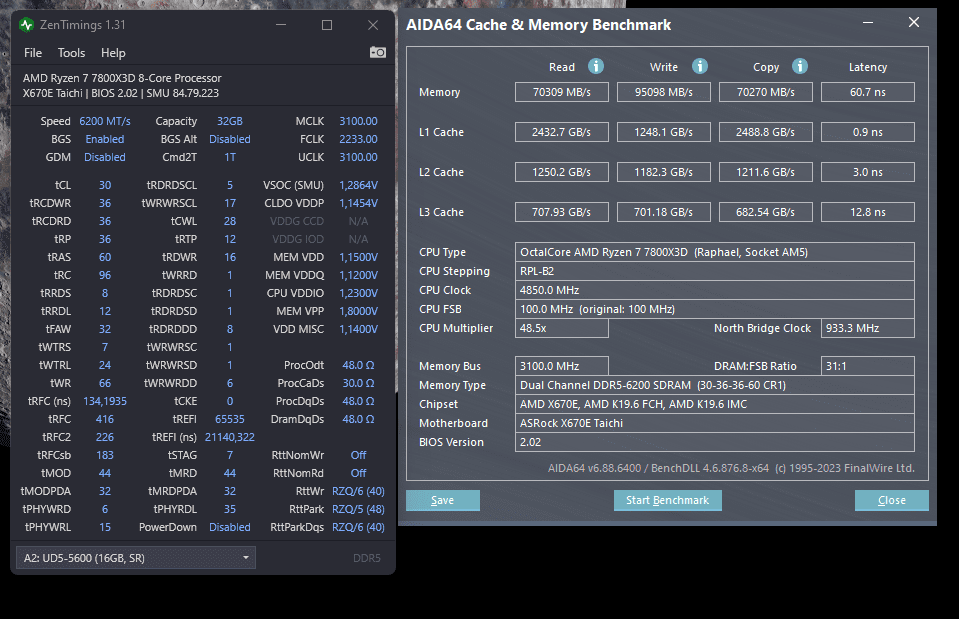
Task: Click the CPU Stepping field RPL-B2
Action: (x=715, y=271)
